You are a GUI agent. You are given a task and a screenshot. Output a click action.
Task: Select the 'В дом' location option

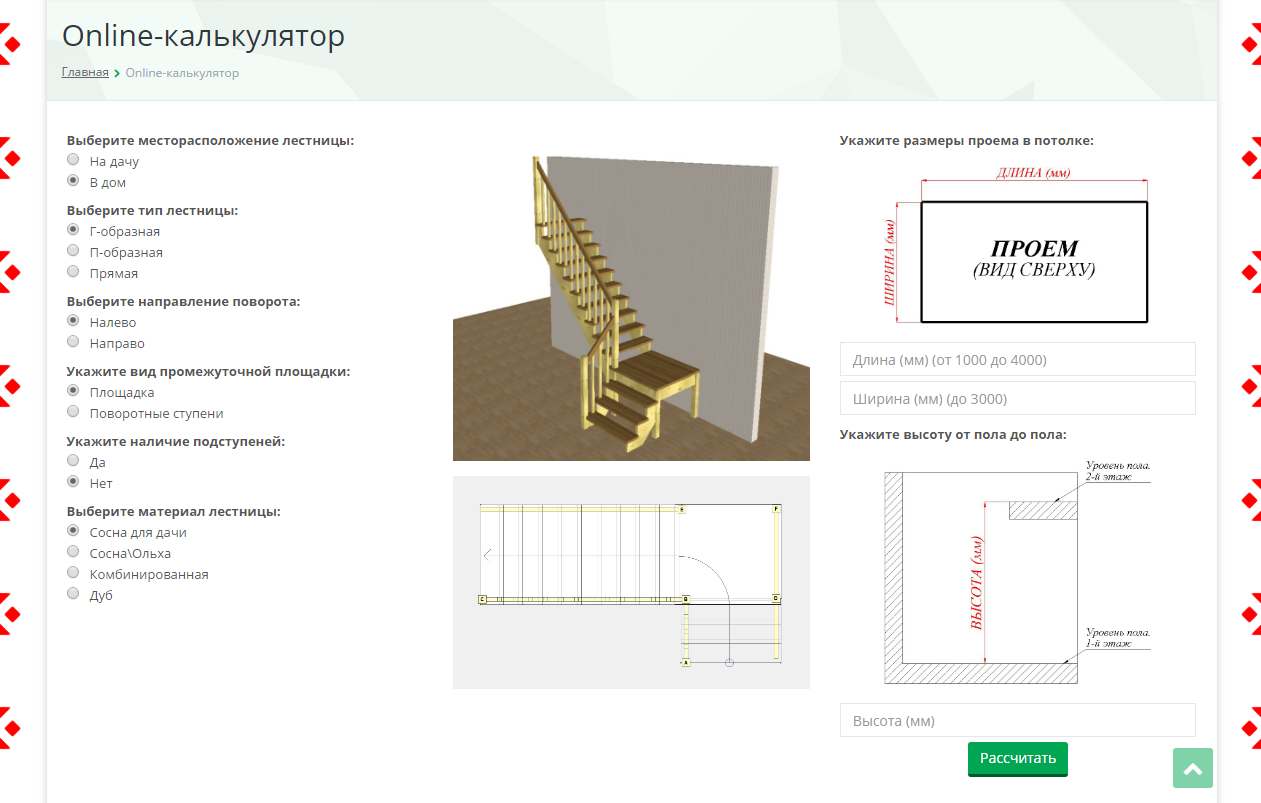point(73,181)
